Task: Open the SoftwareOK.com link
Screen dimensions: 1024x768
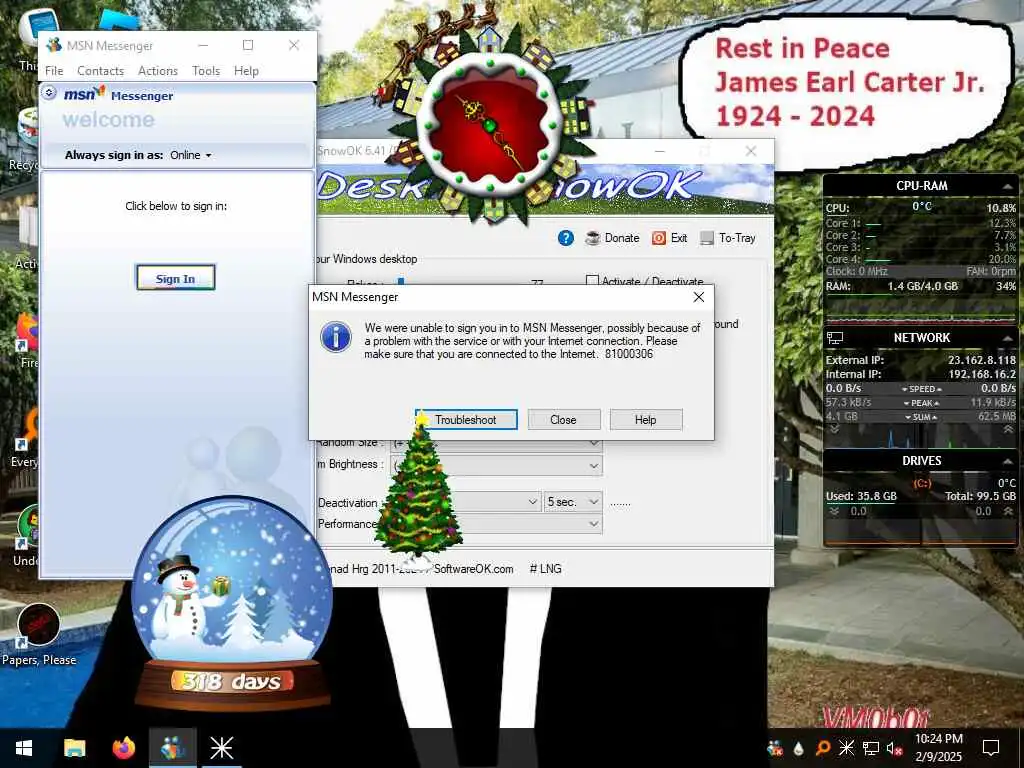Action: coord(473,569)
